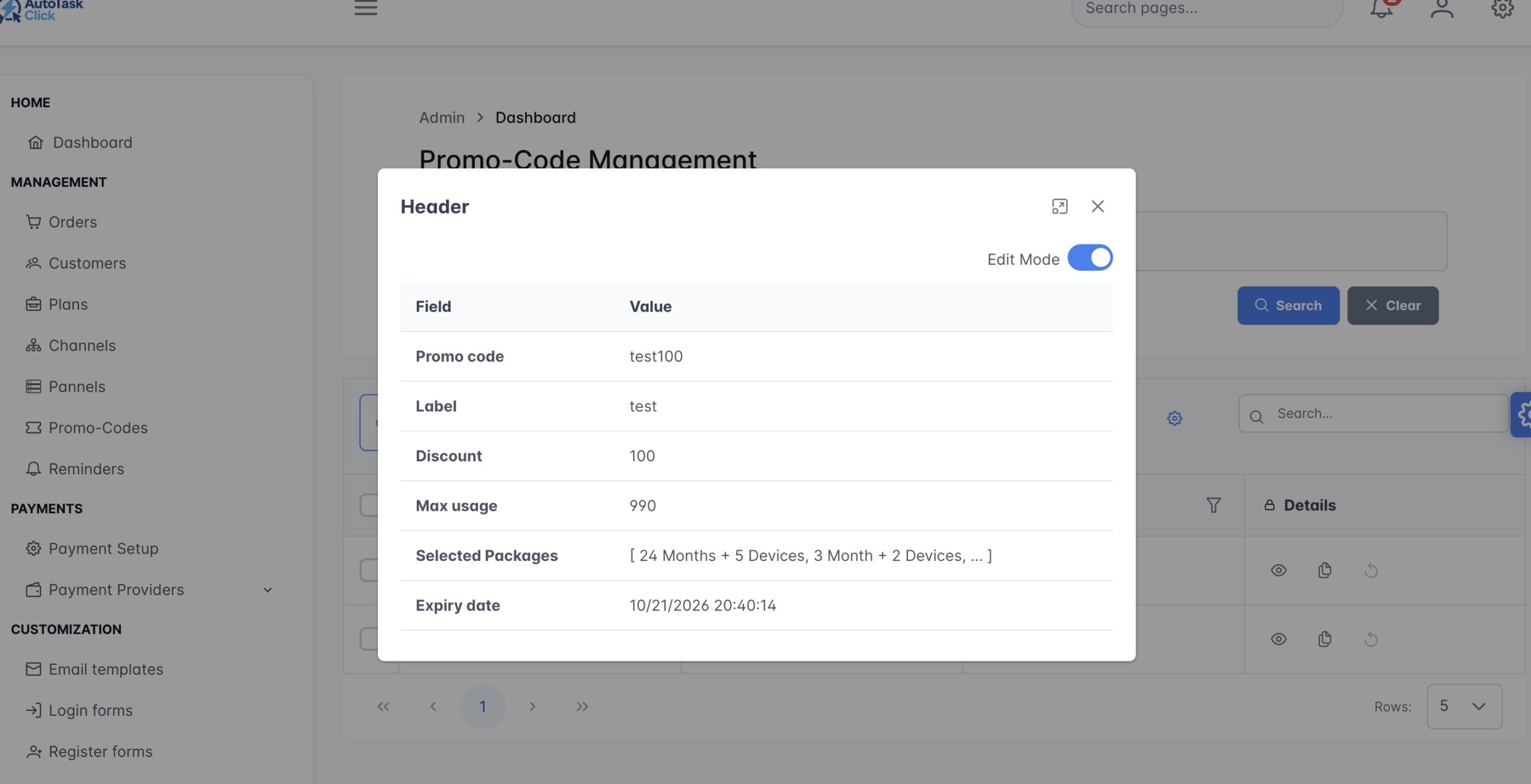This screenshot has width=1531, height=784.
Task: Open the Rows per page dropdown
Action: (x=1464, y=707)
